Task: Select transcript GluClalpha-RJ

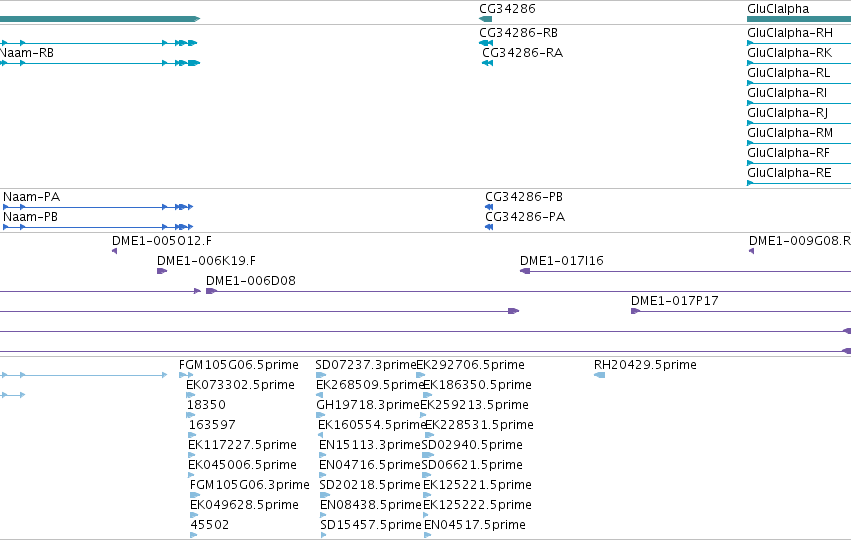Action: click(788, 113)
